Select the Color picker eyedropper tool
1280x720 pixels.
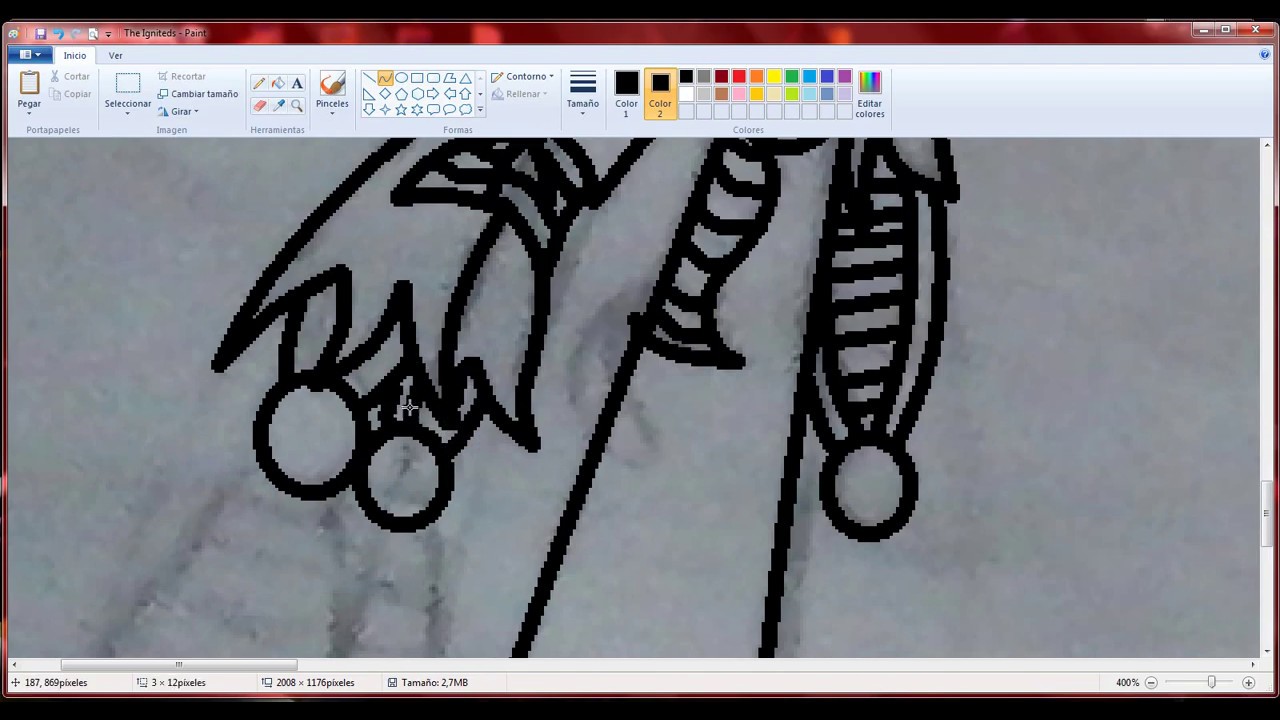[x=278, y=105]
